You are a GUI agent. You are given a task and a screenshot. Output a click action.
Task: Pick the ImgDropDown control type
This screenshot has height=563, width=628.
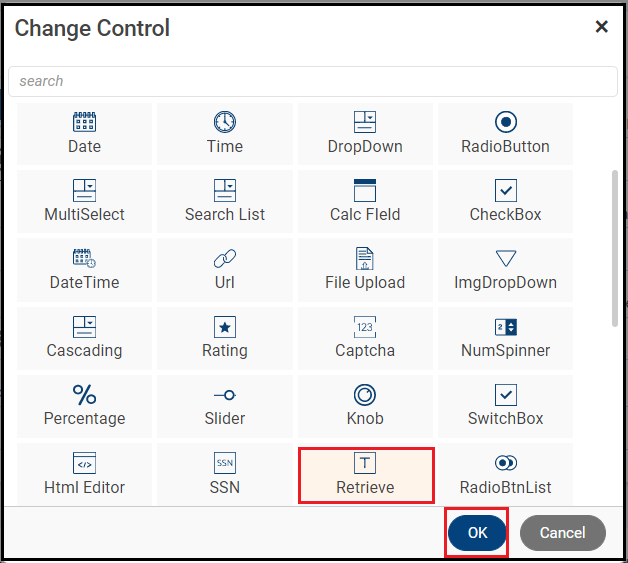pyautogui.click(x=505, y=269)
